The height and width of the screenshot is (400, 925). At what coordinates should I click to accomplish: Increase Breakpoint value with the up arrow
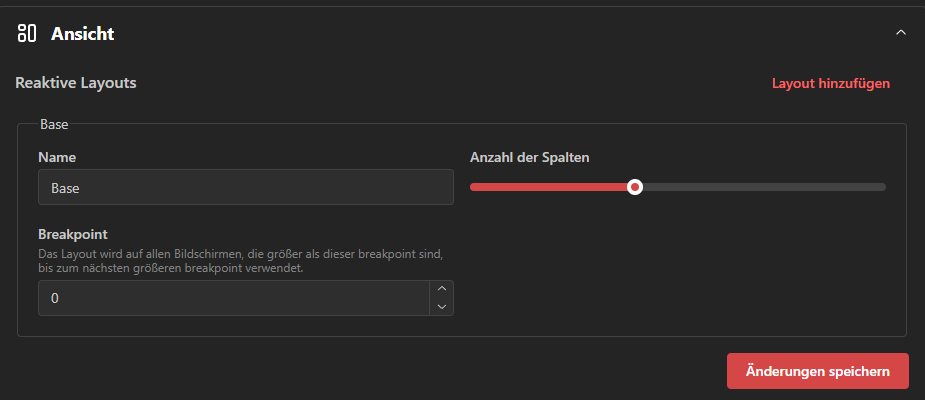pyautogui.click(x=441, y=290)
